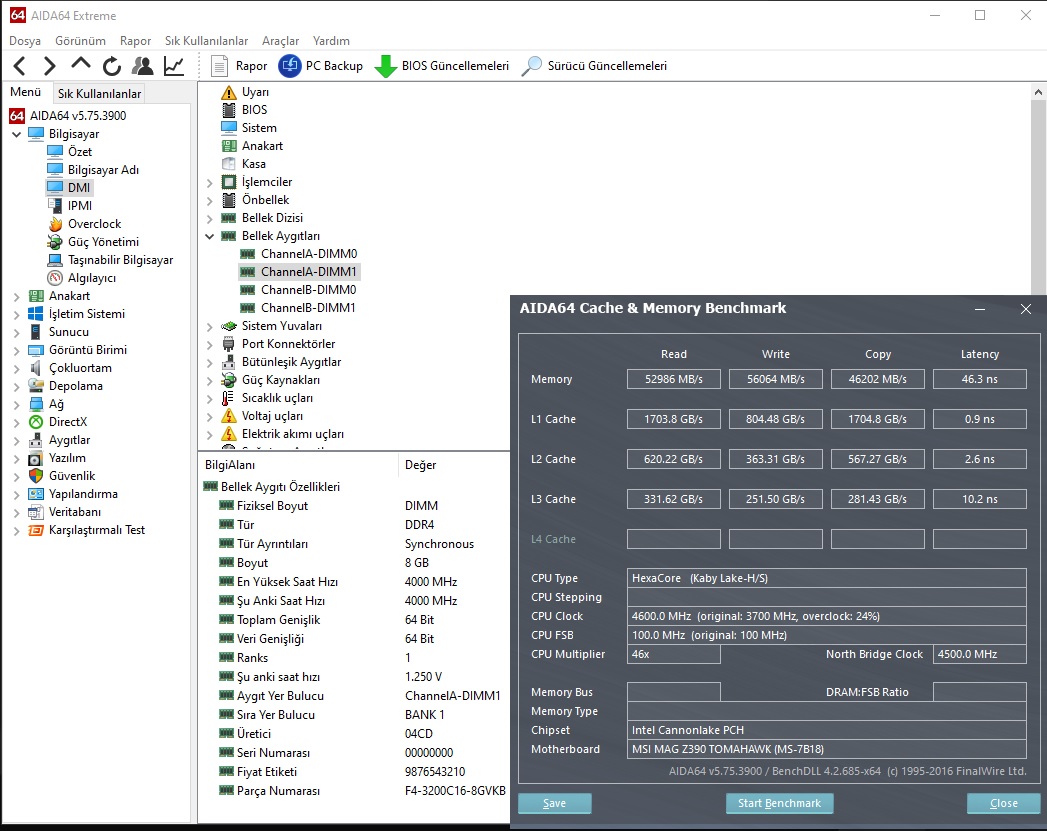Open the Araçlar menu
Screen dimensions: 1047x831
280,41
